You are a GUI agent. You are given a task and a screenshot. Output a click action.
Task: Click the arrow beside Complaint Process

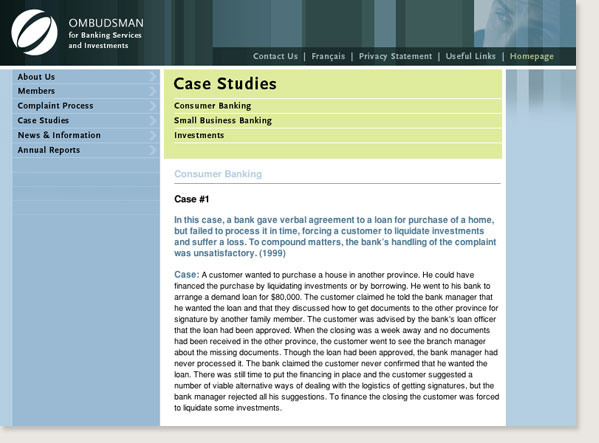click(153, 106)
